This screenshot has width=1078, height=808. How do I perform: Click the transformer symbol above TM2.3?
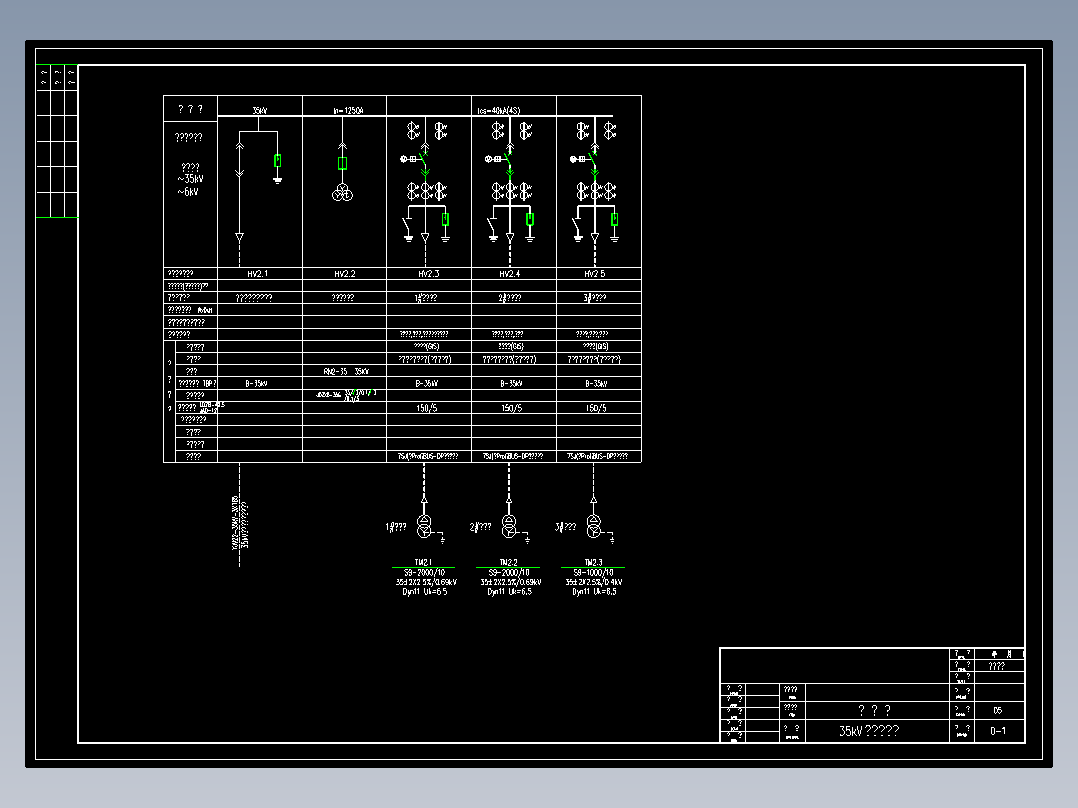point(593,526)
